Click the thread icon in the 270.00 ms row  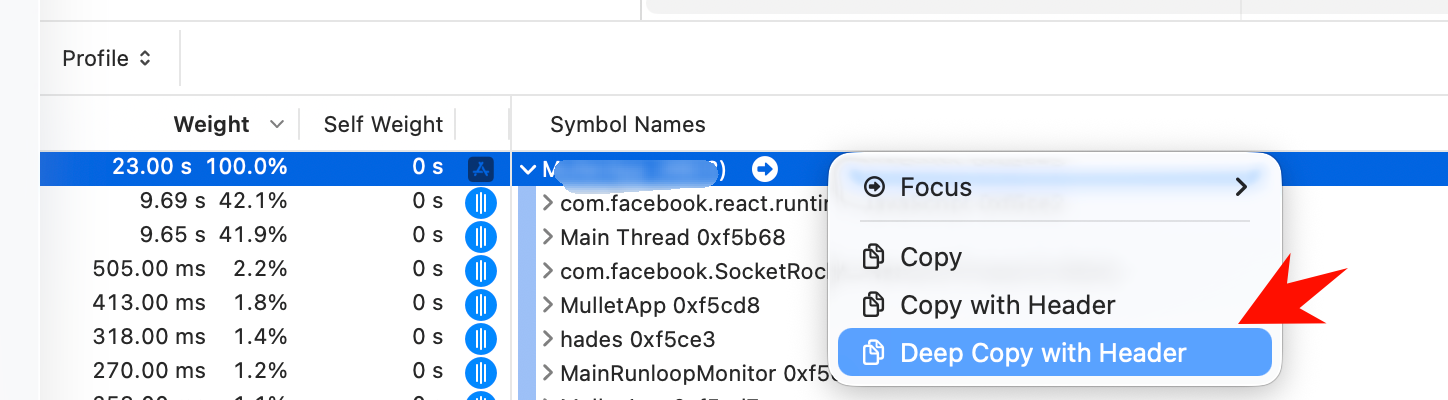point(481,372)
